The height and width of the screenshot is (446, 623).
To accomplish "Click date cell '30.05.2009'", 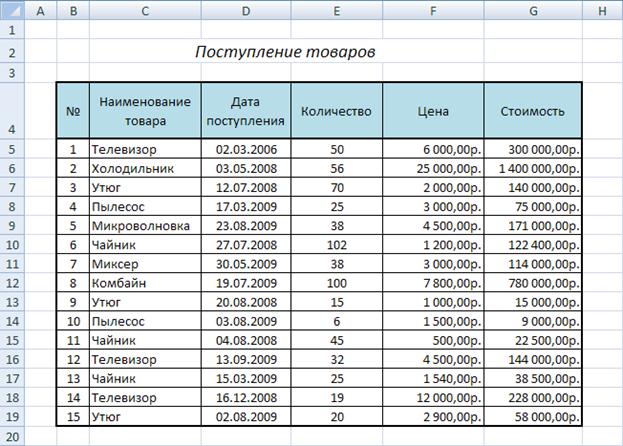I will coord(246,264).
